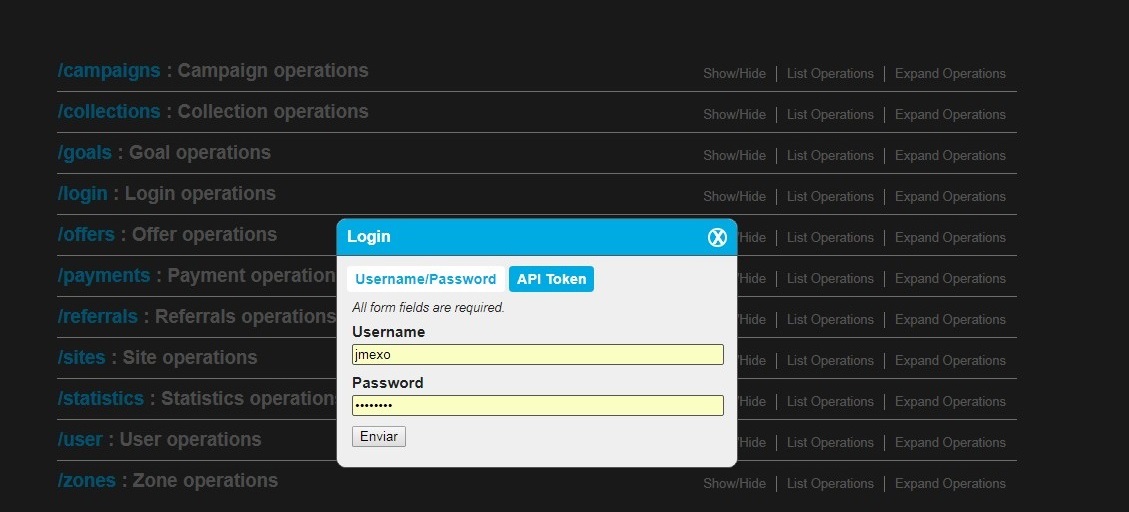
Task: Switch to the API Token tab
Action: click(x=551, y=279)
